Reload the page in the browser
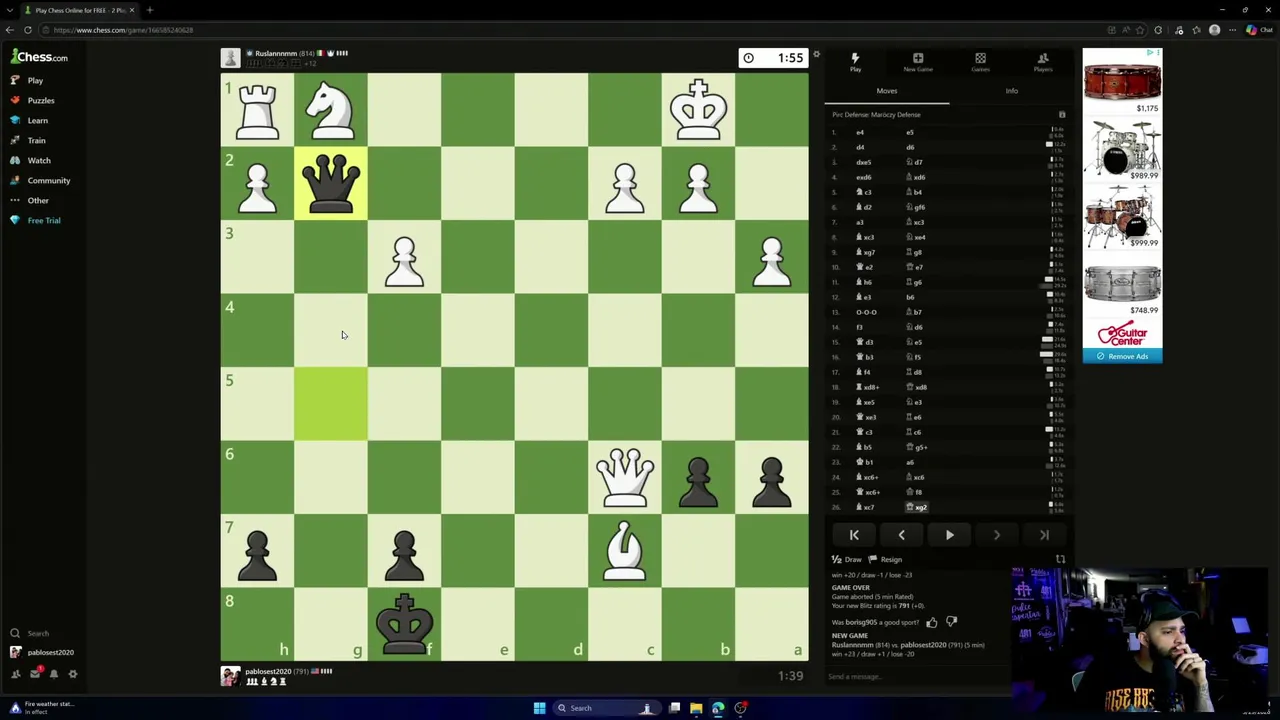Viewport: 1280px width, 720px height. pos(28,30)
